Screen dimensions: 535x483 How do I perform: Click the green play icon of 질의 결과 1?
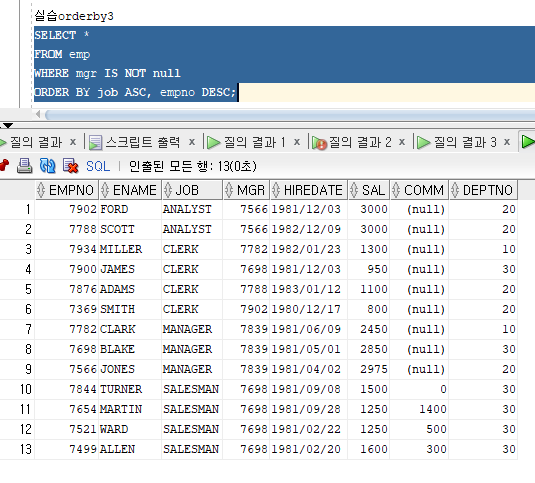tap(214, 142)
